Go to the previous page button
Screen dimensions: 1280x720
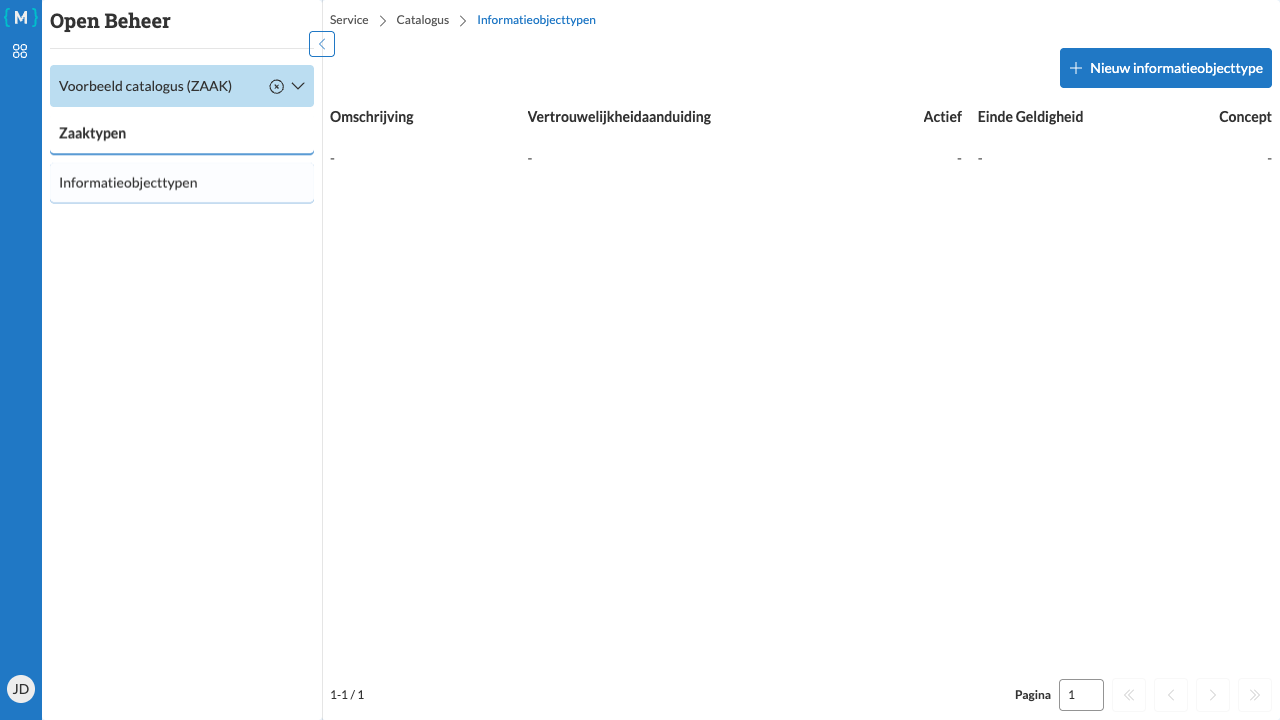1171,695
